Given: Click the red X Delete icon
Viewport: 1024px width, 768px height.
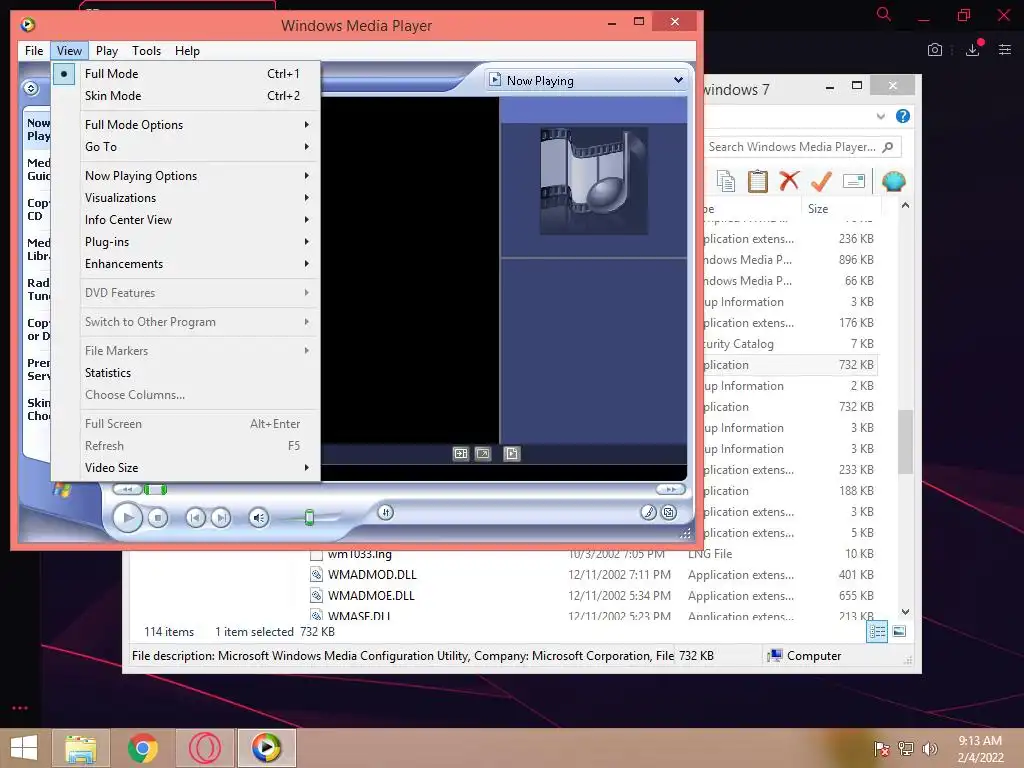Looking at the screenshot, I should 789,181.
